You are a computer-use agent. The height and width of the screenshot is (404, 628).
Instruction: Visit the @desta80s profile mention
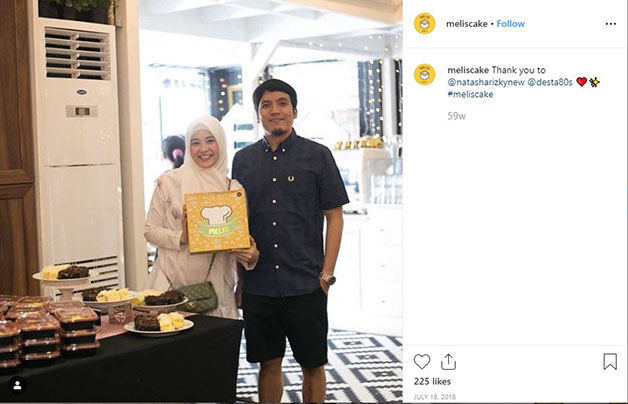click(x=550, y=82)
